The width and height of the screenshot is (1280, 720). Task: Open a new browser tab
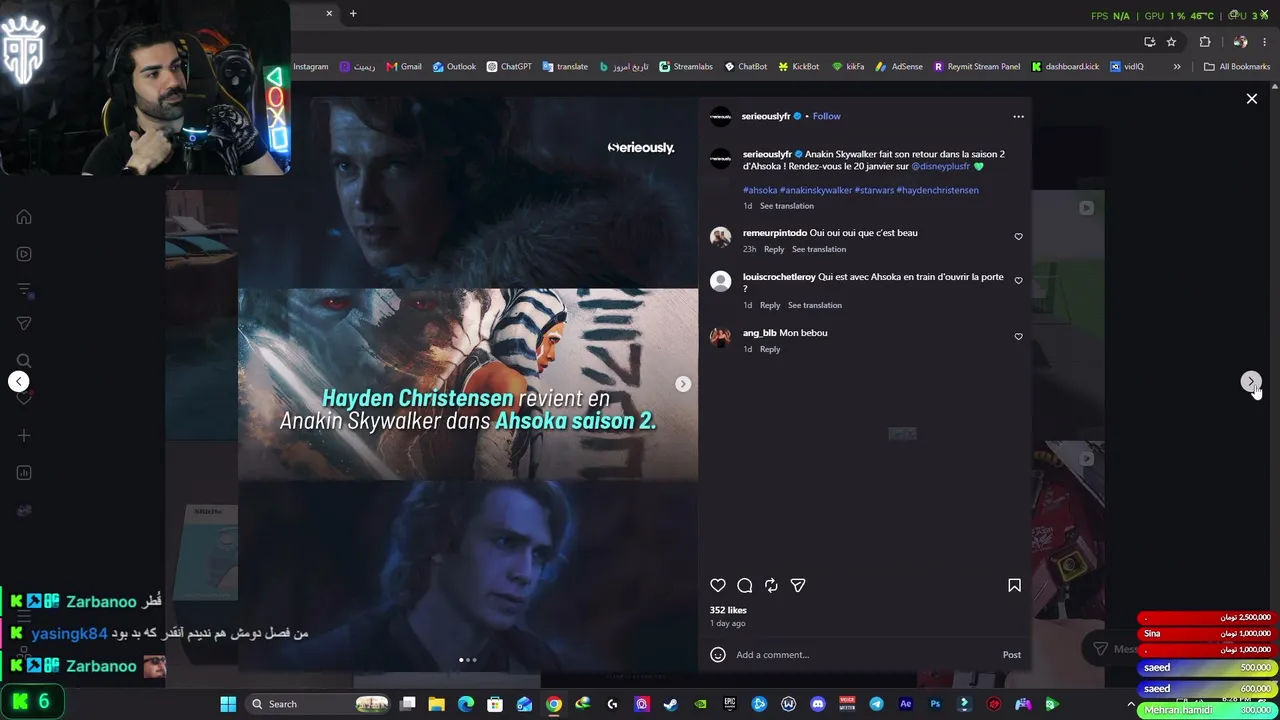pyautogui.click(x=353, y=13)
